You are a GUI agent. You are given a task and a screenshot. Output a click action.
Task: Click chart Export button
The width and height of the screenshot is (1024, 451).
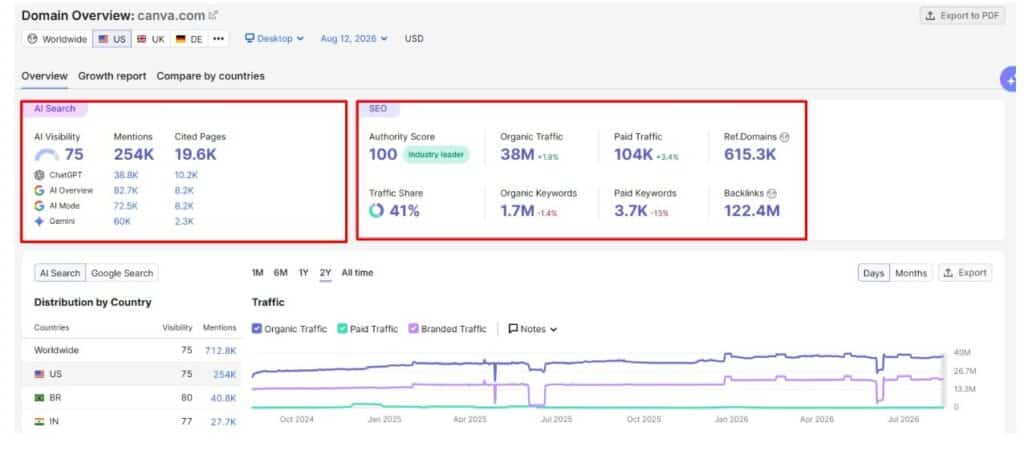click(x=965, y=273)
